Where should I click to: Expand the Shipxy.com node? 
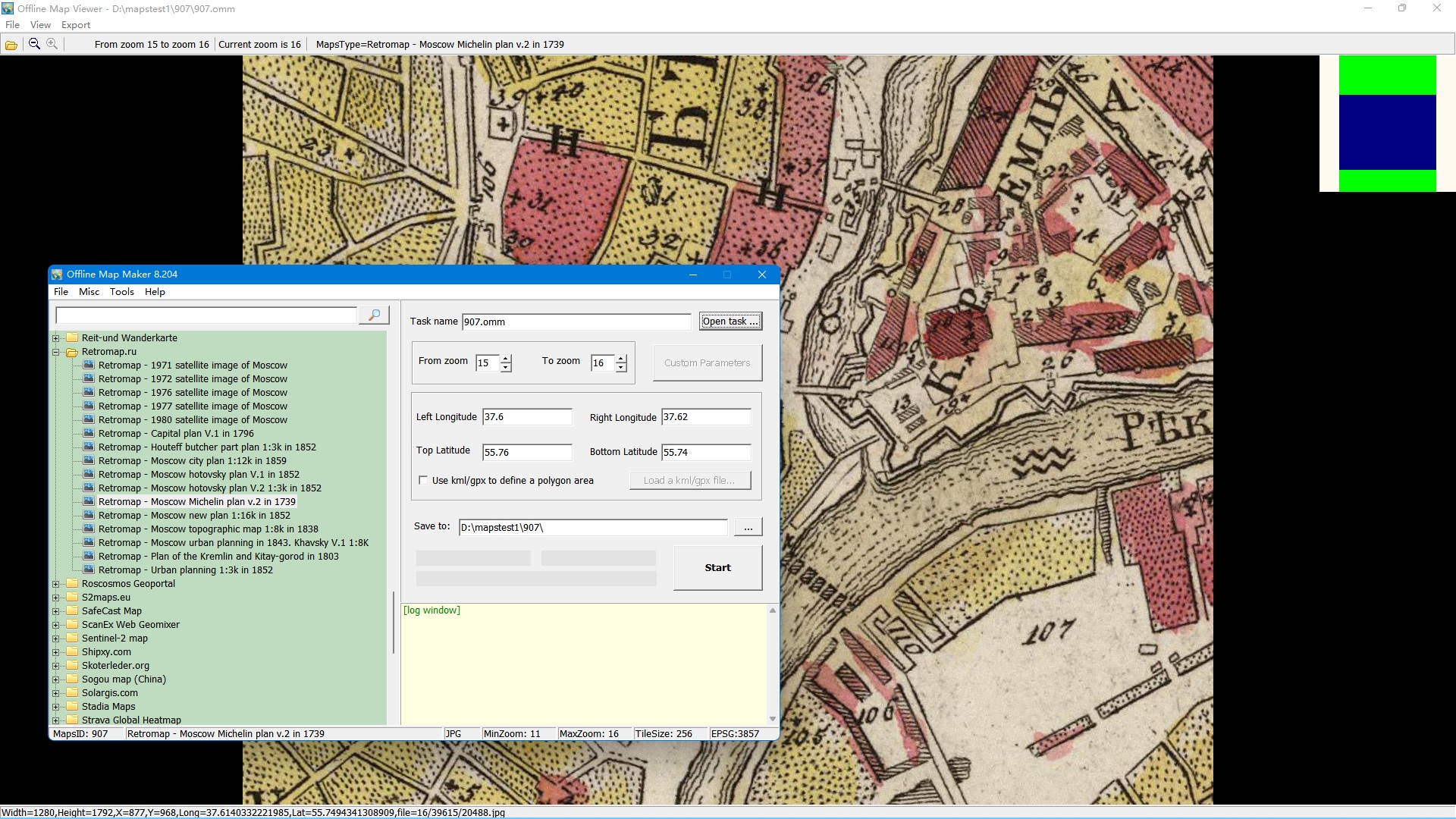click(56, 652)
